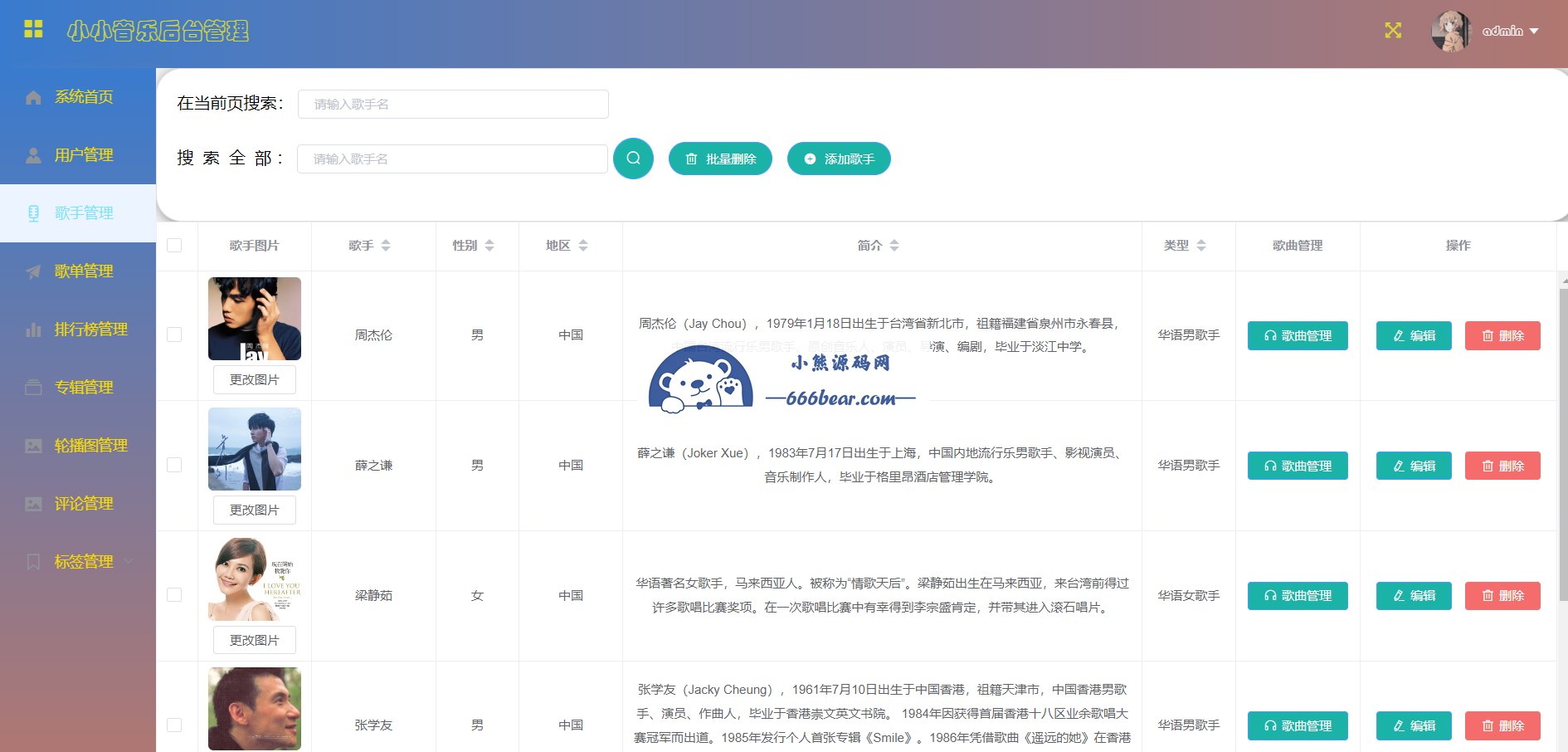This screenshot has height=752, width=1568.
Task: Click the magnifier search button
Action: pos(633,159)
